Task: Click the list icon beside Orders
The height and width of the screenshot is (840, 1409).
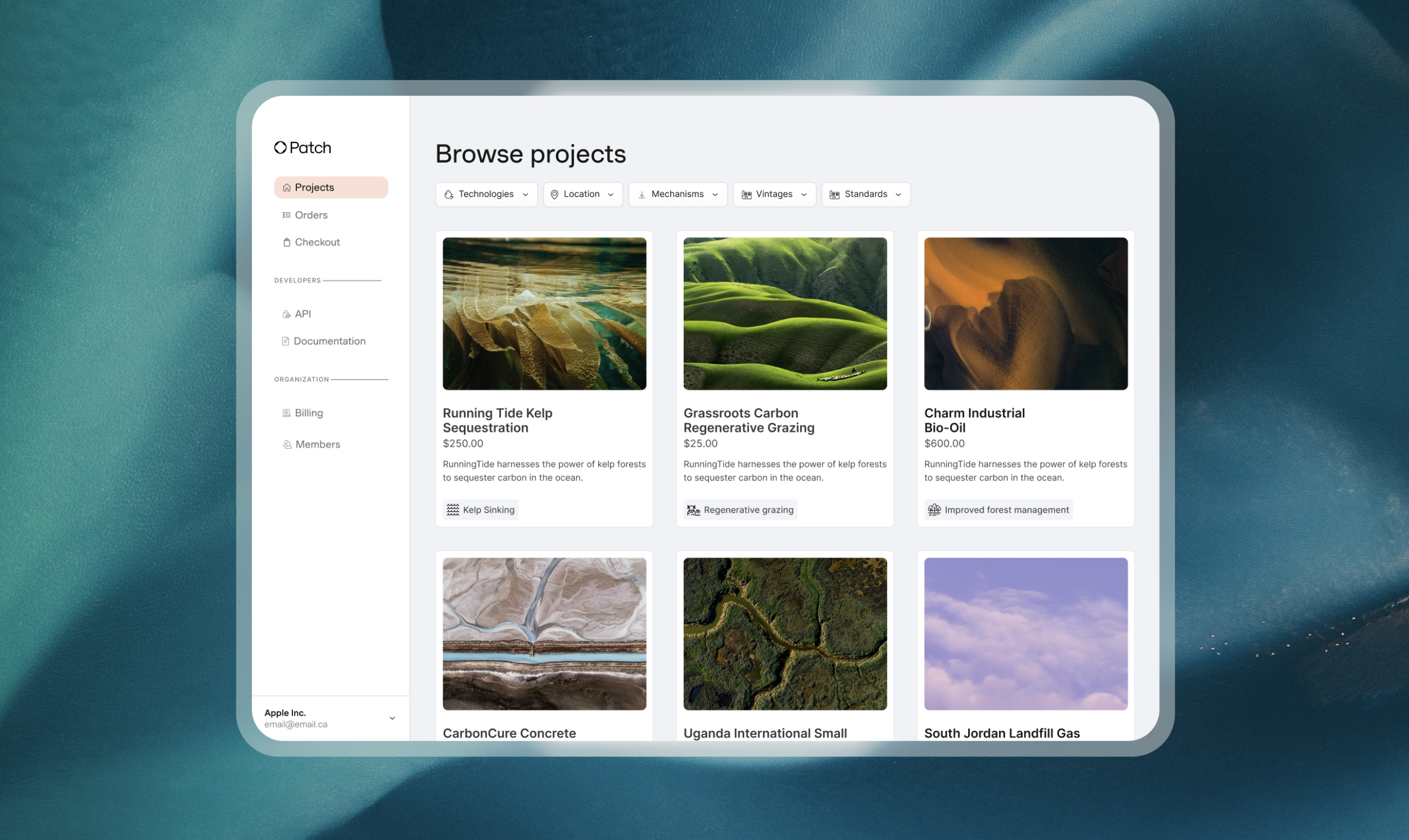Action: pos(286,215)
